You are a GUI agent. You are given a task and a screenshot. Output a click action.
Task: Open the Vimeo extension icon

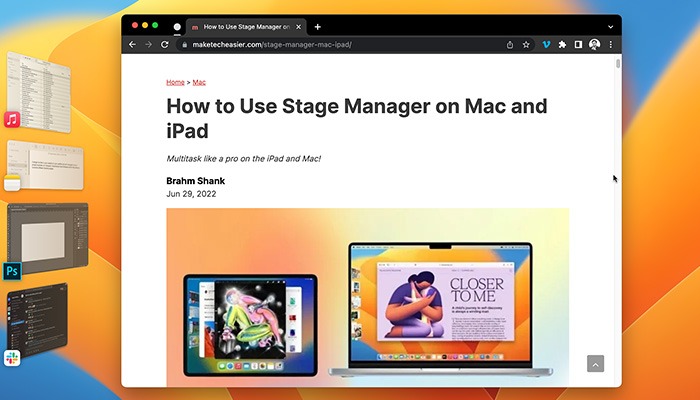click(x=546, y=45)
